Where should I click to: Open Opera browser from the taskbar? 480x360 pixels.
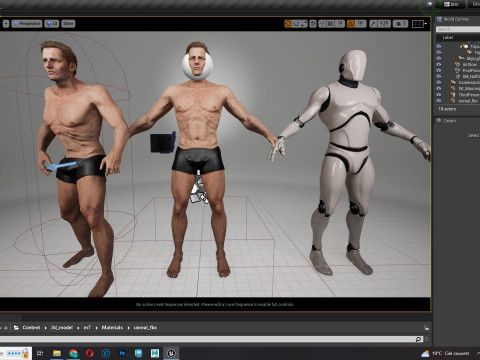click(x=89, y=353)
